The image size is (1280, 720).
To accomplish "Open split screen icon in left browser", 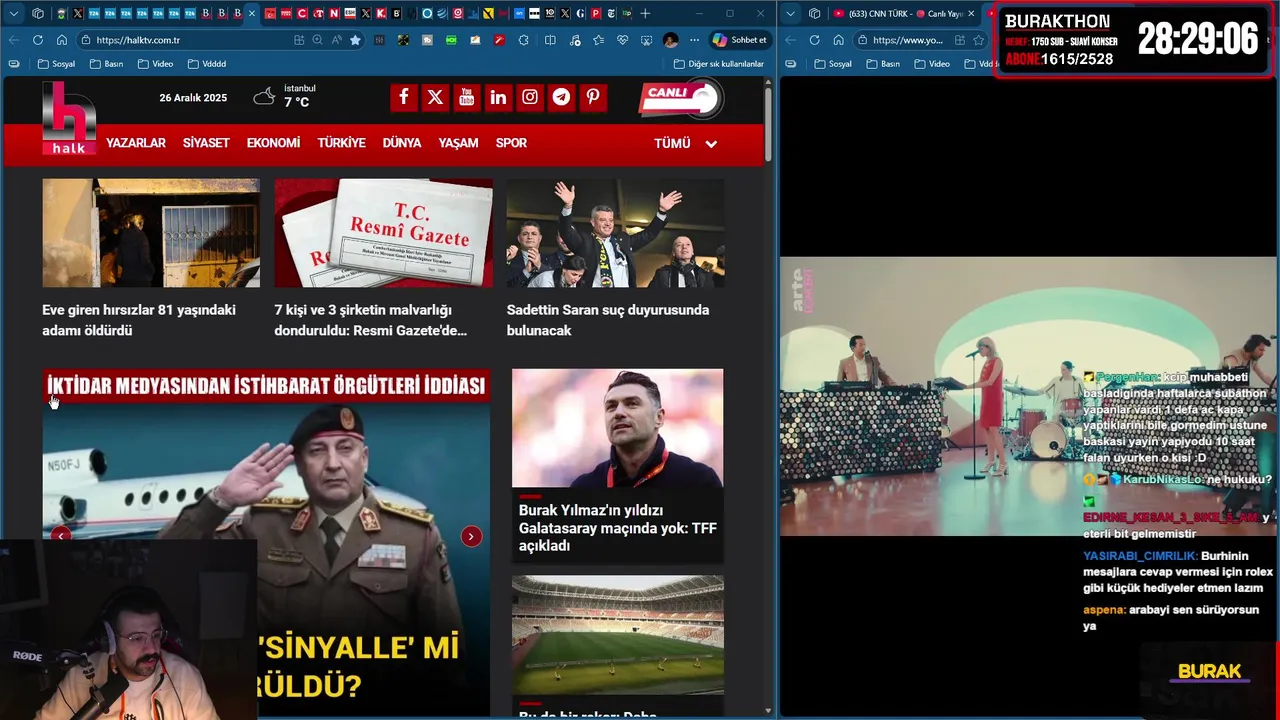I will 550,40.
